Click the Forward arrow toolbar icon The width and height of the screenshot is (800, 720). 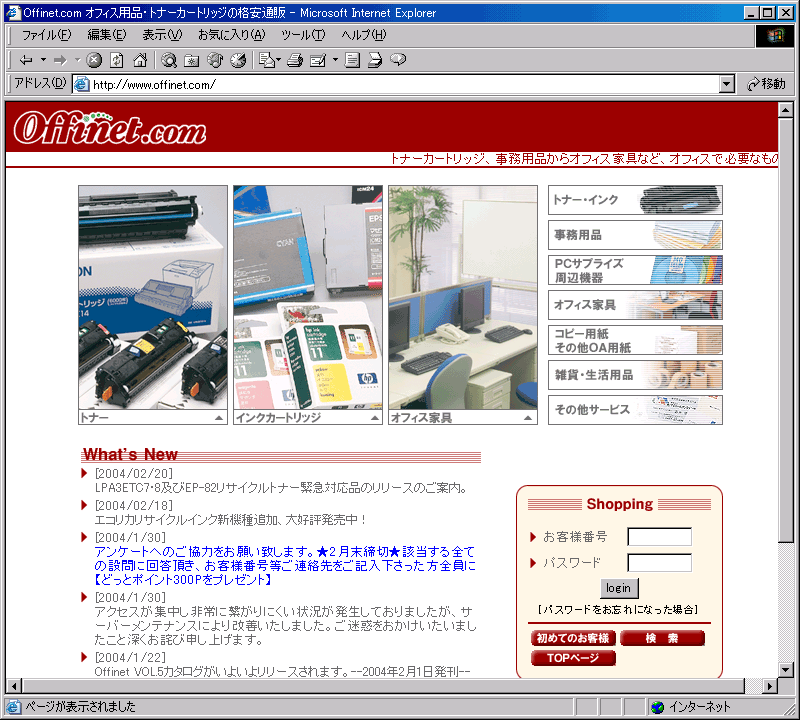[60, 60]
